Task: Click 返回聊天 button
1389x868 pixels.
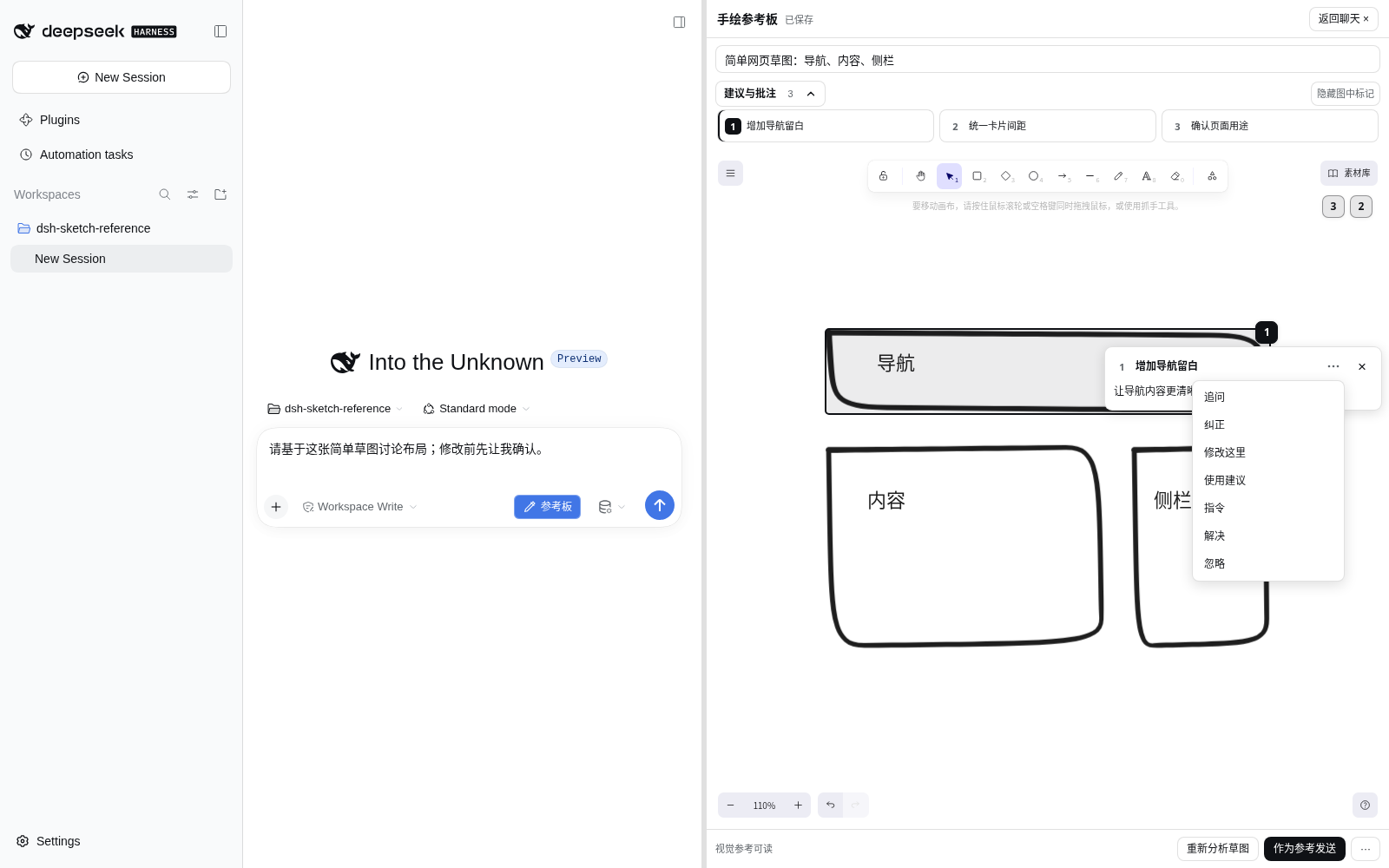Action: 1343,19
